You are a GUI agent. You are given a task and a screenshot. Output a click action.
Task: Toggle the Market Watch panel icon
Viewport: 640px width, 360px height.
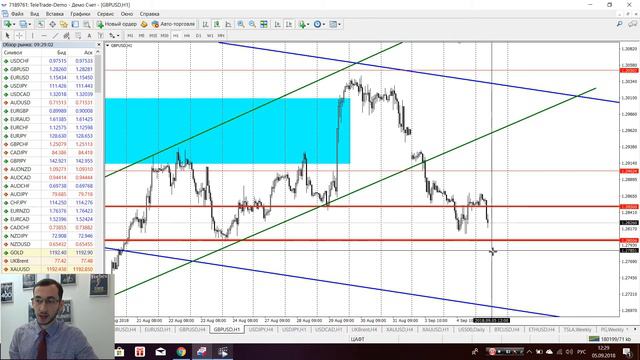[x=41, y=24]
